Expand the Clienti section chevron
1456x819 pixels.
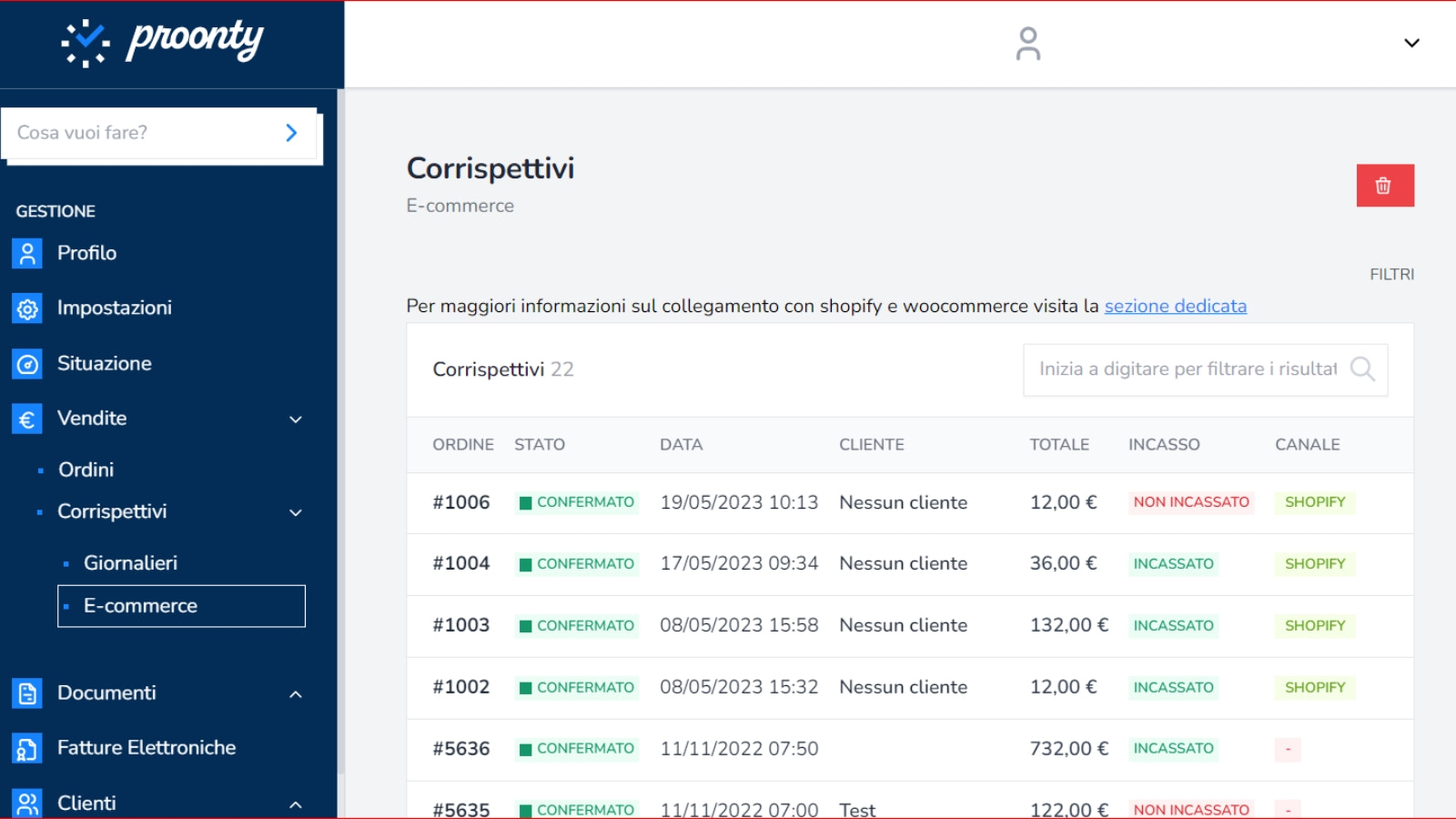tap(296, 804)
